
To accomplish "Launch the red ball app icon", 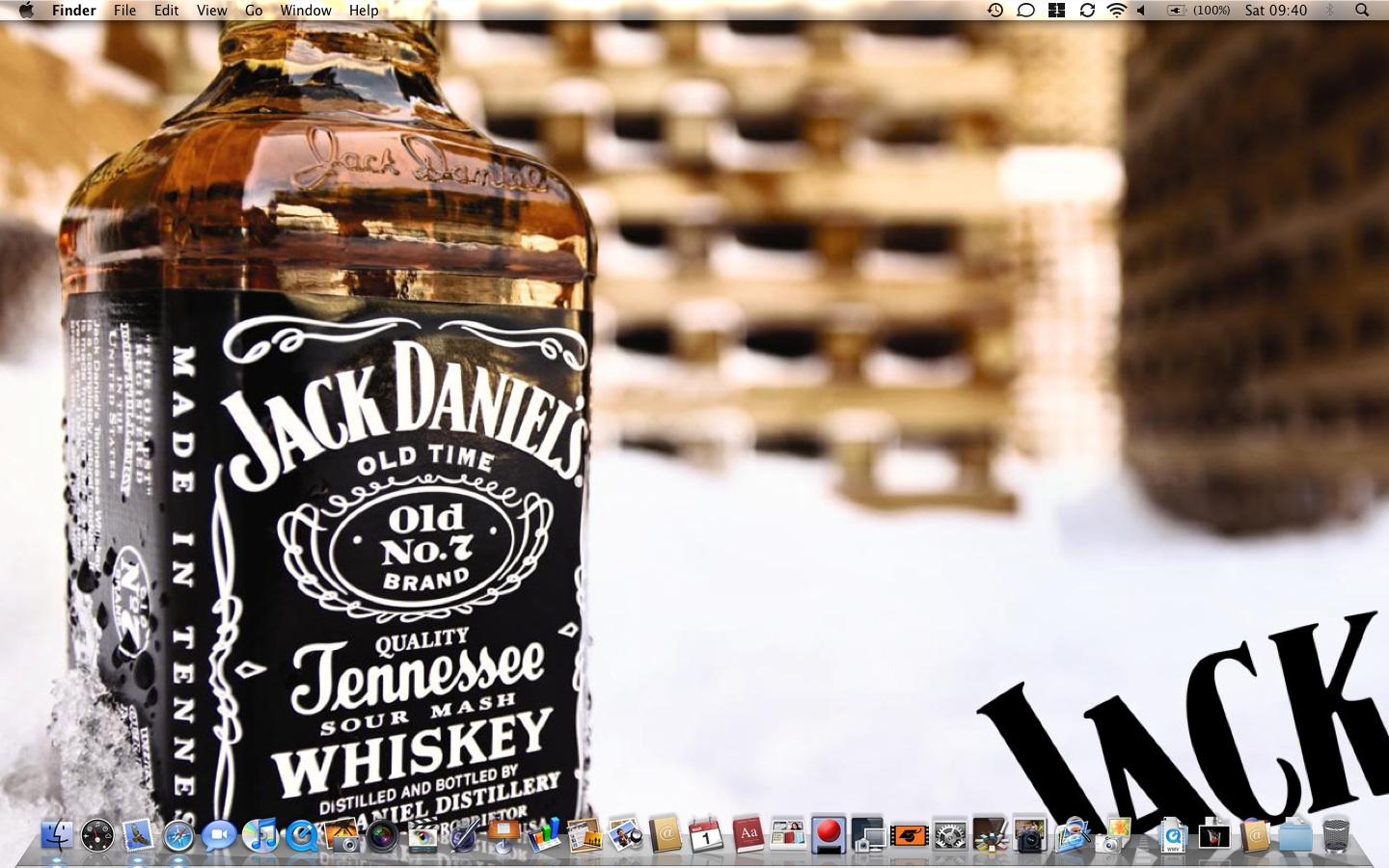I will coord(829,835).
